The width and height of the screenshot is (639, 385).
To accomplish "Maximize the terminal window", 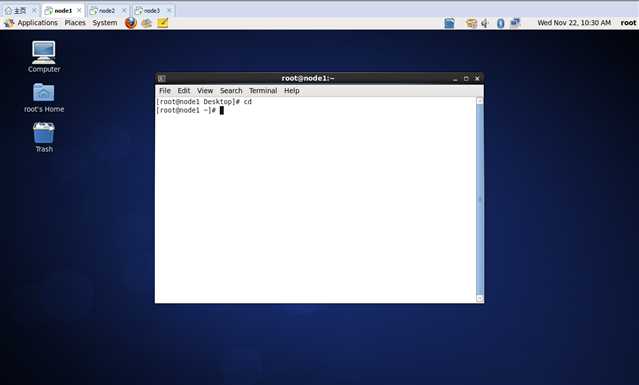I will (x=466, y=79).
